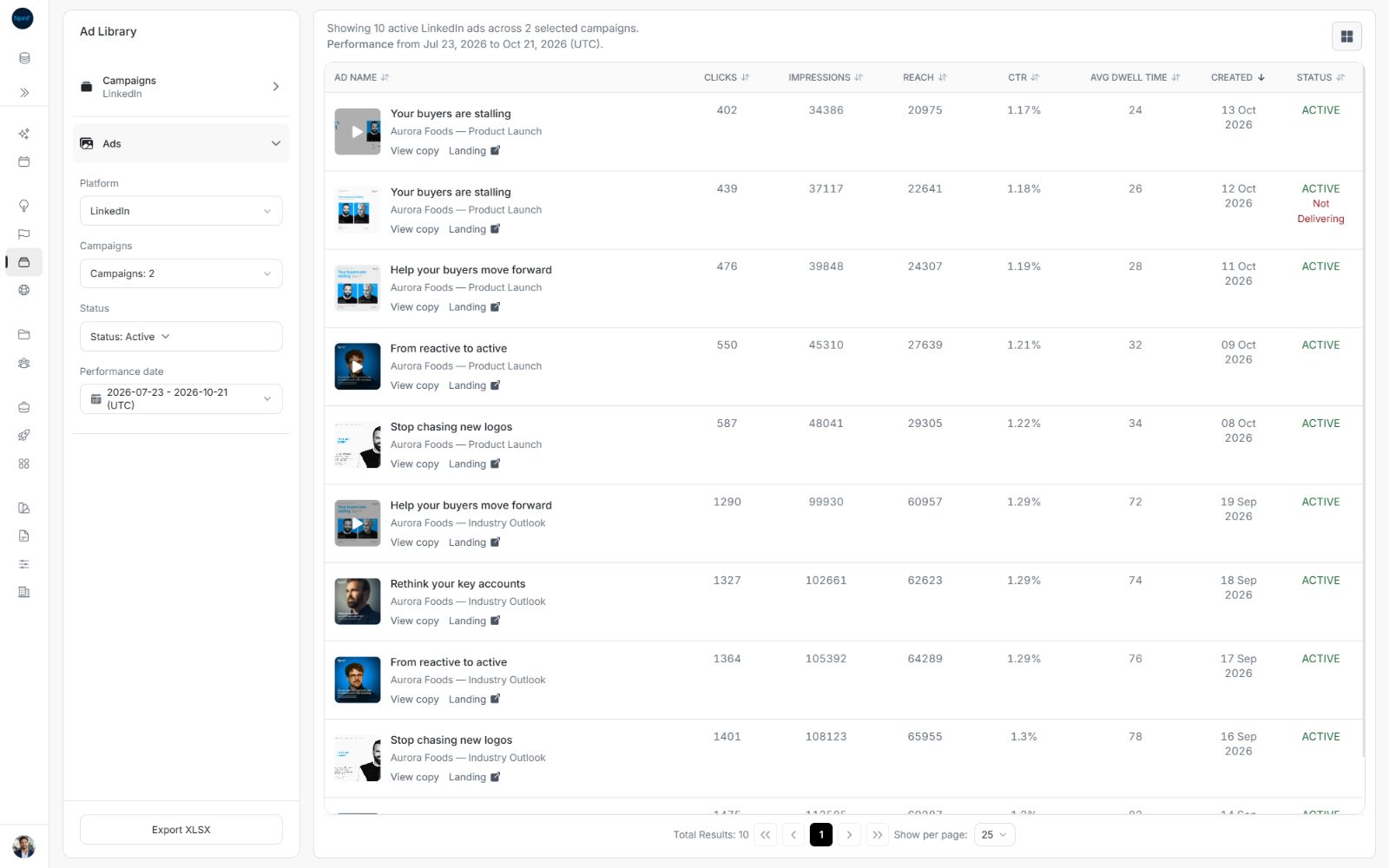Go to first page of results

coord(765,835)
